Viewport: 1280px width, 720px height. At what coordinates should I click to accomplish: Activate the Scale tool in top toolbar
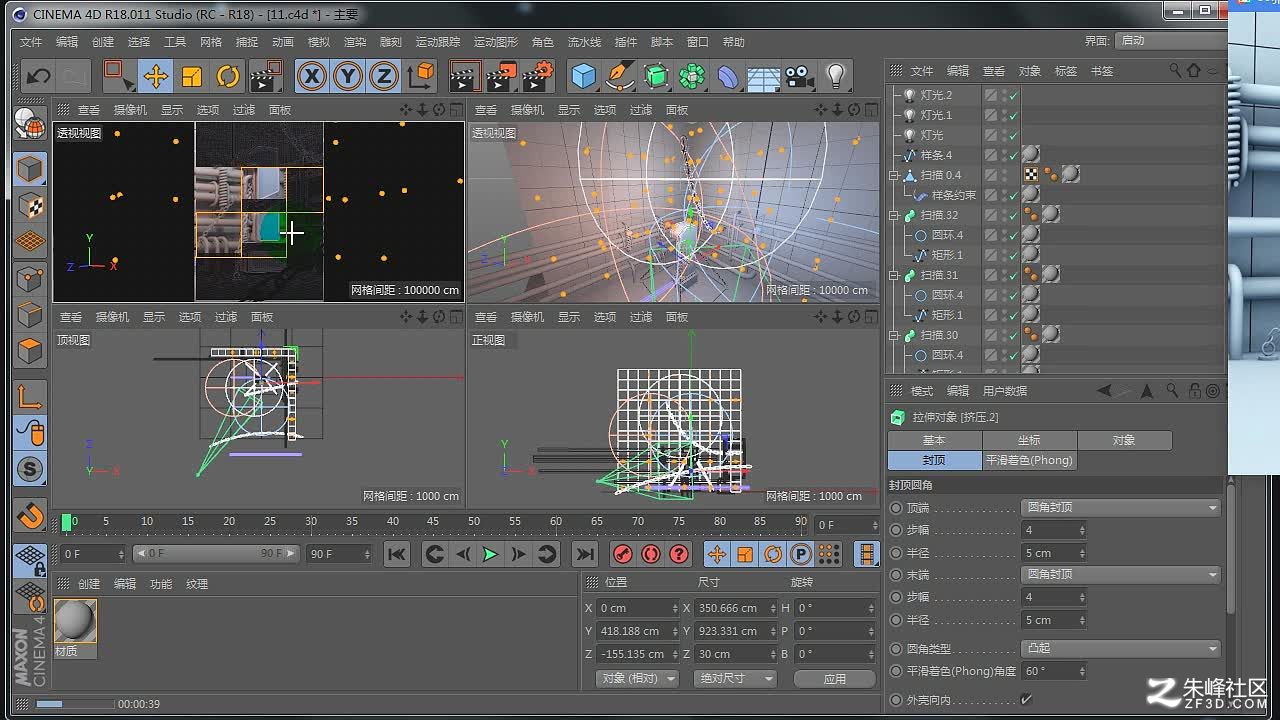[x=191, y=76]
